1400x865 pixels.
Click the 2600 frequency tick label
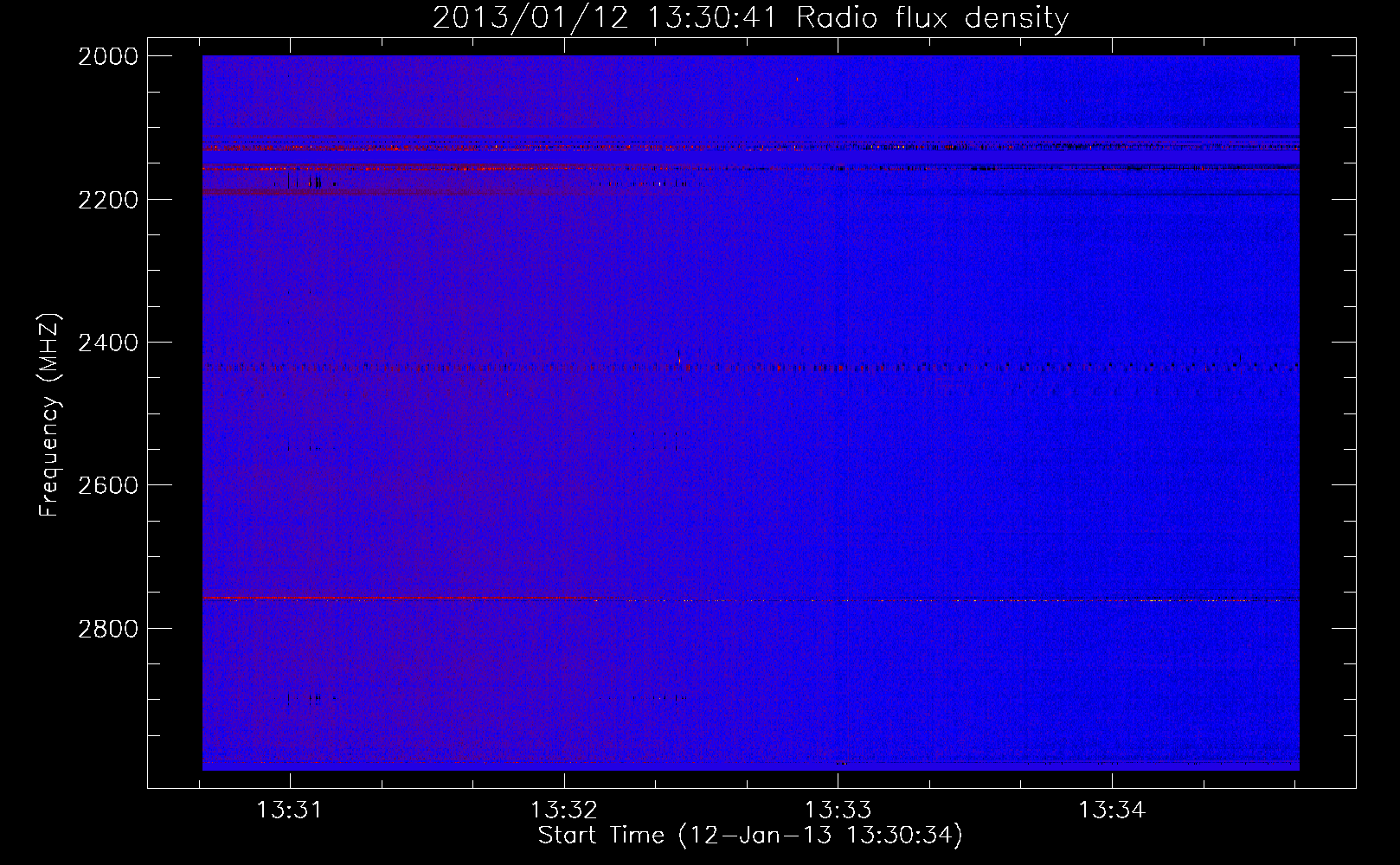[108, 485]
